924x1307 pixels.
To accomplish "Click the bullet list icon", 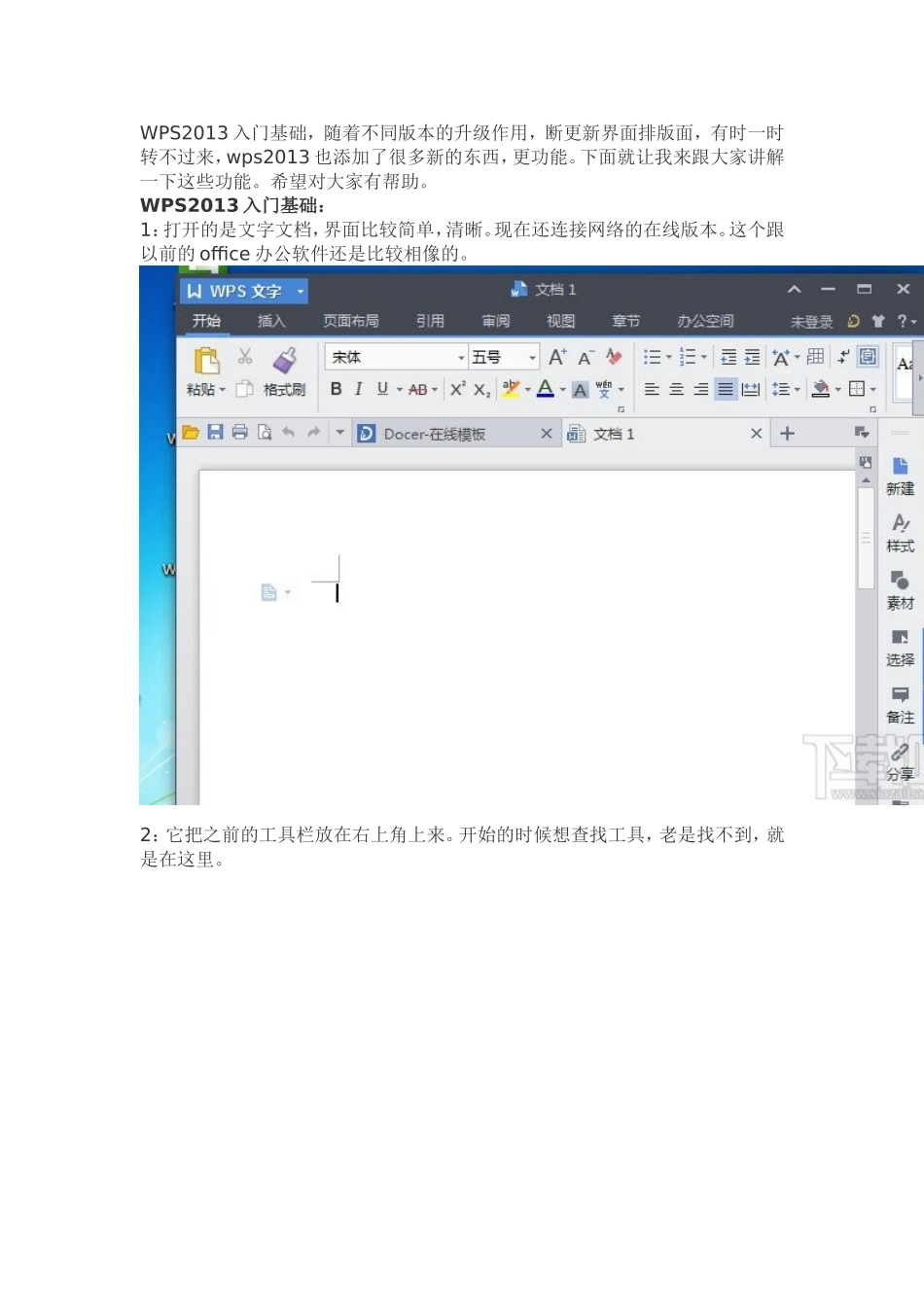I will click(652, 357).
